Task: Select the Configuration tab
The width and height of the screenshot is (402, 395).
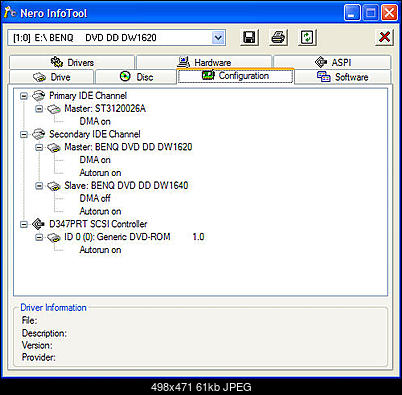Action: pos(236,76)
